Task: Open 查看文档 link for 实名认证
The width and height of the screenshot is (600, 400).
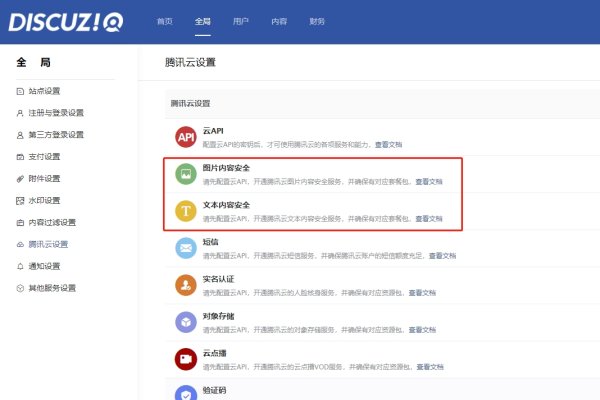Action: (422, 293)
